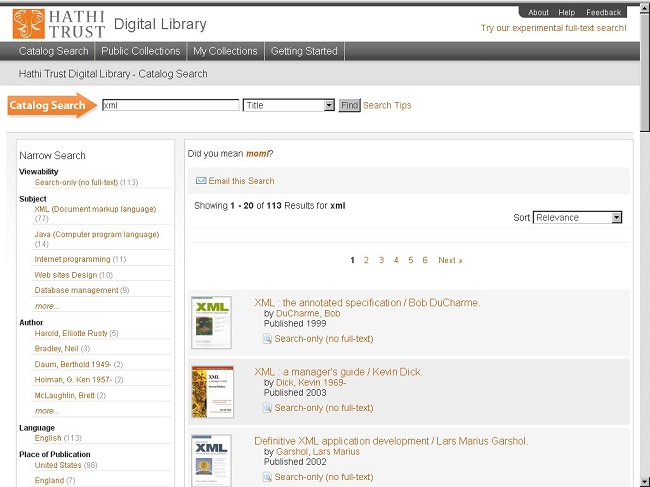Click the Next page link

pos(450,260)
